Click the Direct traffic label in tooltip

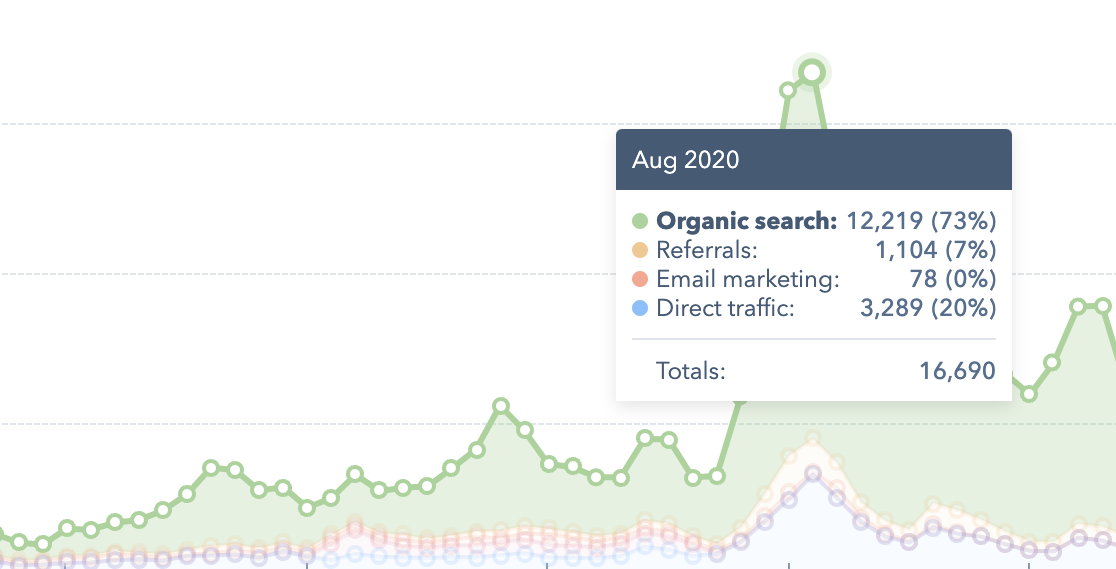pyautogui.click(x=725, y=308)
